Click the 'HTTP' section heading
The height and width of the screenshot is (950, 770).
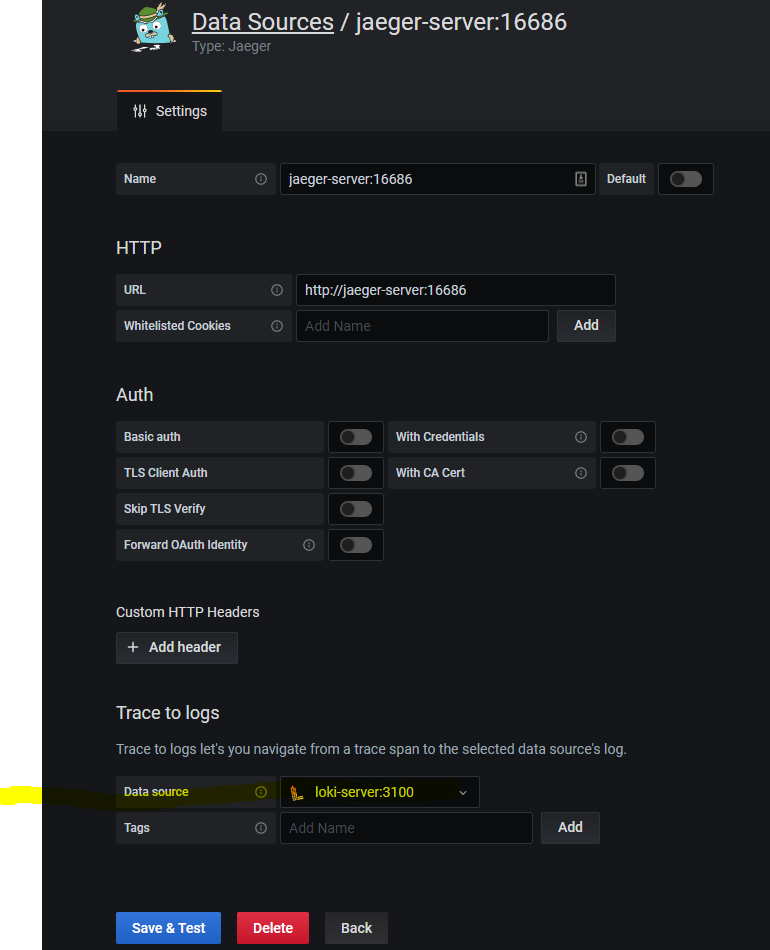(x=139, y=248)
